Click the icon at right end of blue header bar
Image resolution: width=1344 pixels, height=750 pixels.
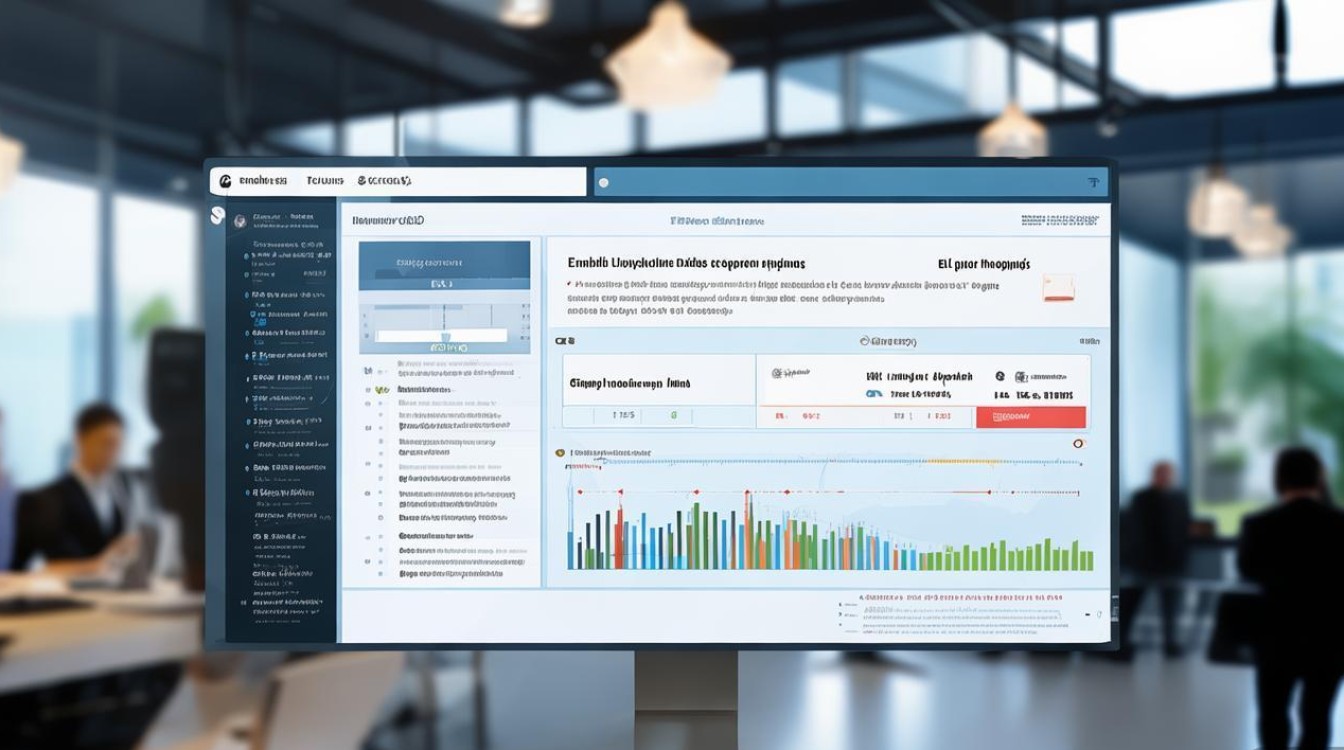pos(1093,182)
